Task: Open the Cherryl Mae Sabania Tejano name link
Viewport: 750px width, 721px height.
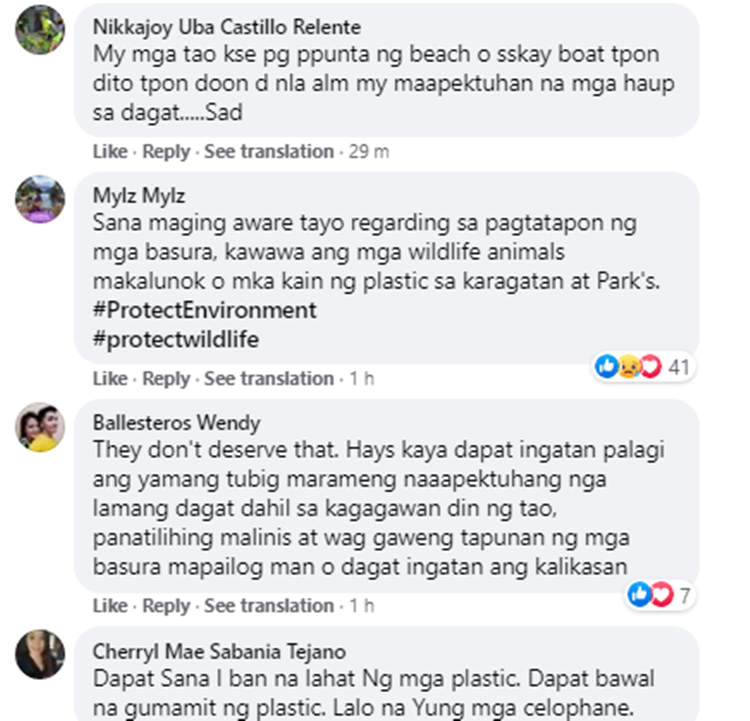Action: click(219, 652)
